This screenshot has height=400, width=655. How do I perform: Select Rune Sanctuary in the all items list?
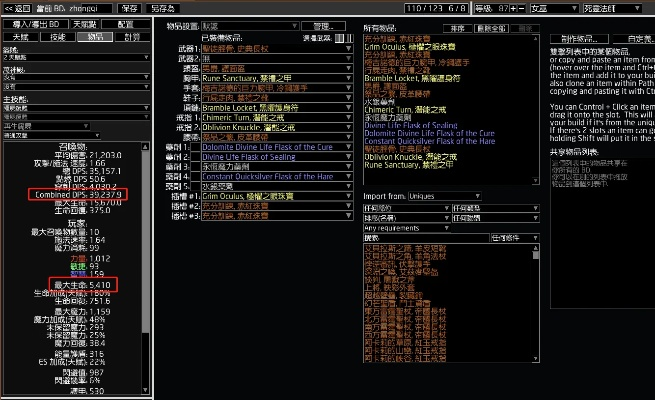[409, 165]
